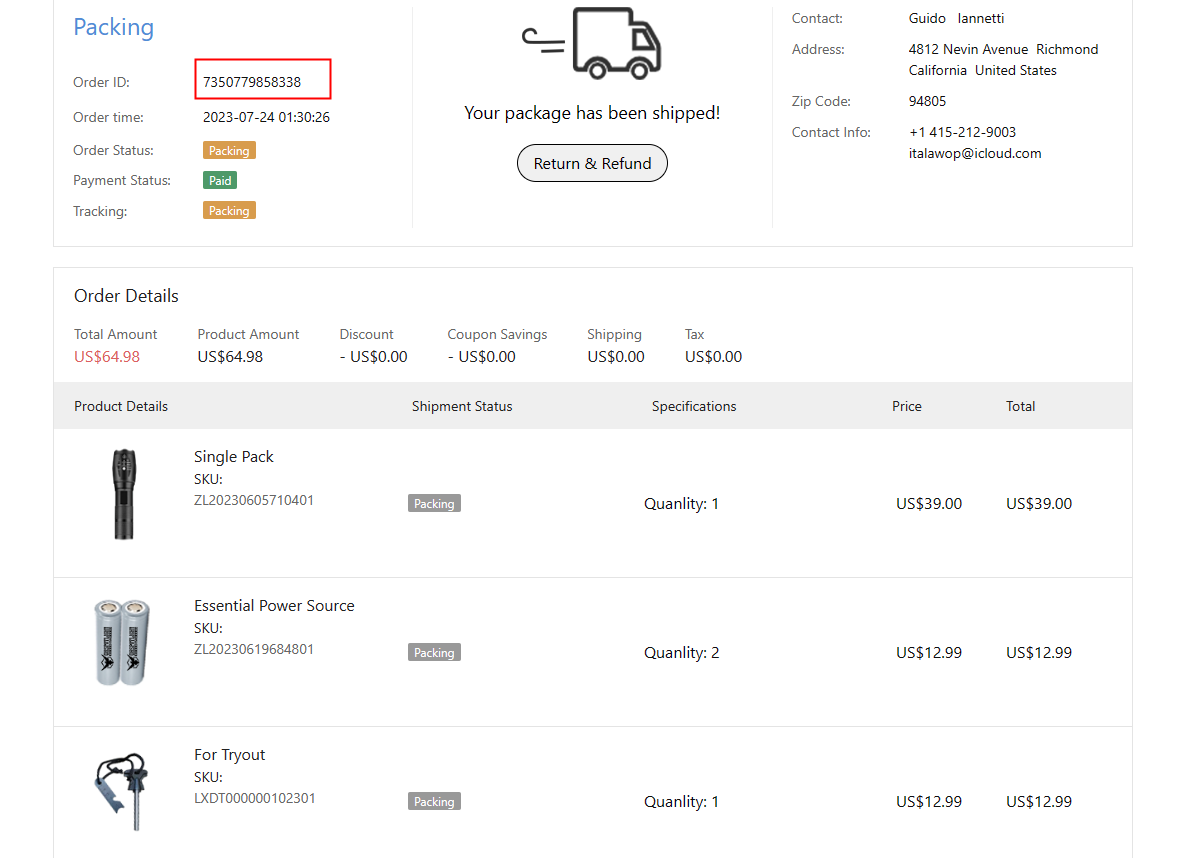1203x858 pixels.
Task: Click the Essential Power Source title
Action: click(x=274, y=606)
